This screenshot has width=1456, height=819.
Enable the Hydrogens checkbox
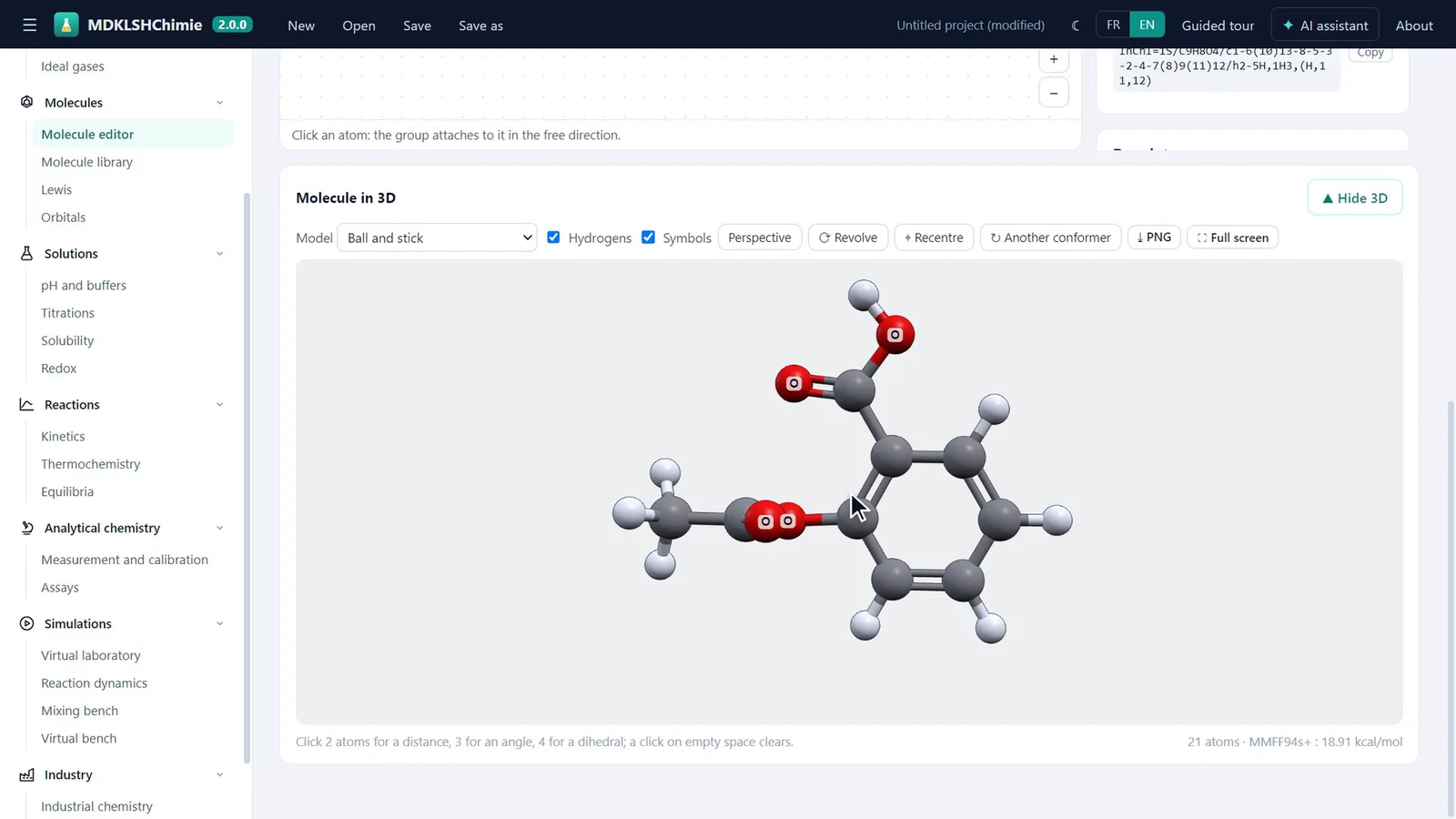(553, 238)
